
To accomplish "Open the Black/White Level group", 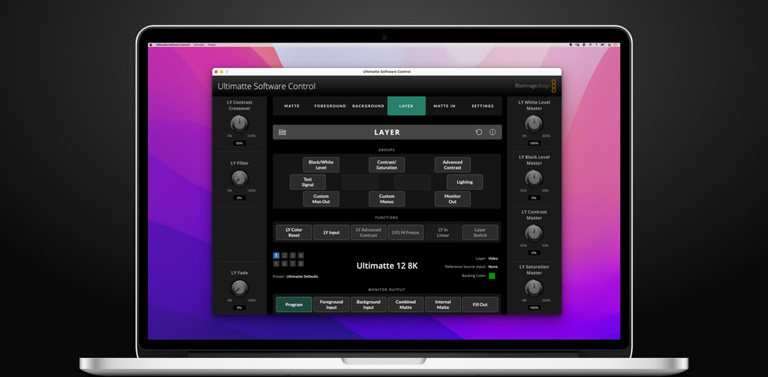I will tap(321, 165).
